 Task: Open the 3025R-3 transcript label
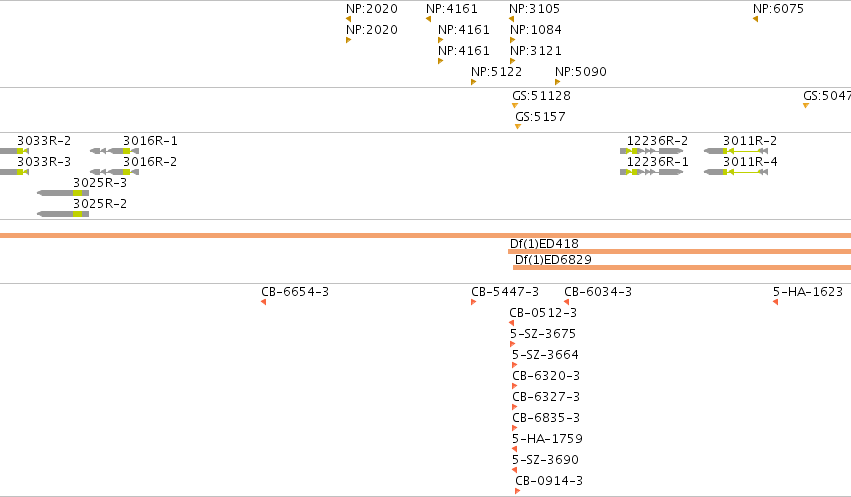pos(100,183)
